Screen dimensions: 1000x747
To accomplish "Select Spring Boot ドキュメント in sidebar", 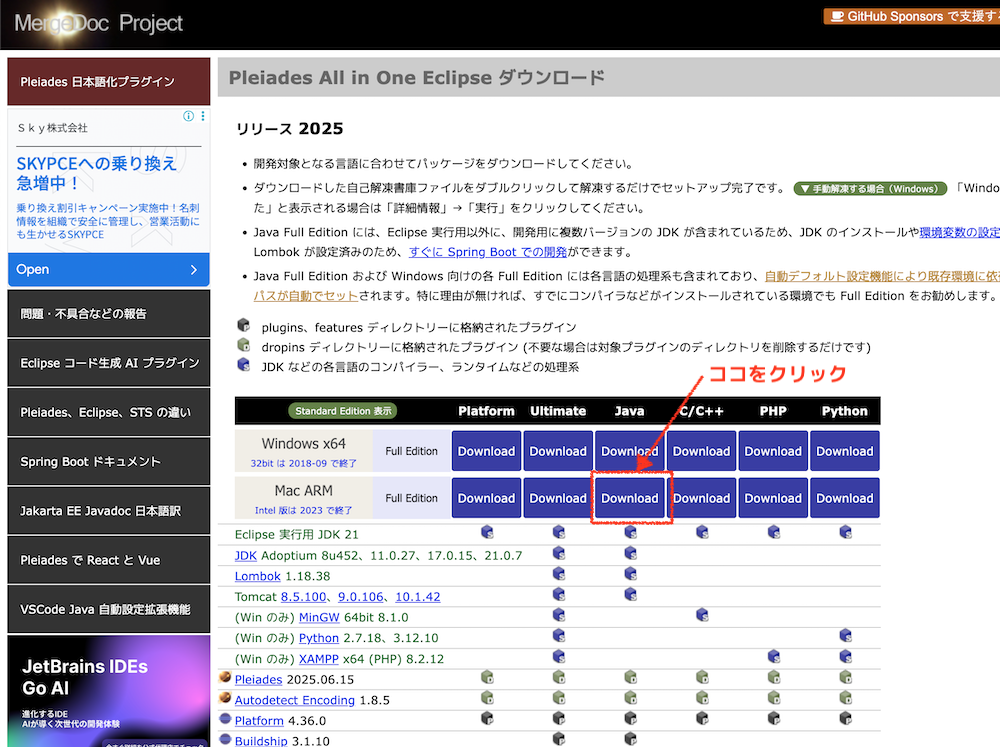I will click(x=109, y=462).
